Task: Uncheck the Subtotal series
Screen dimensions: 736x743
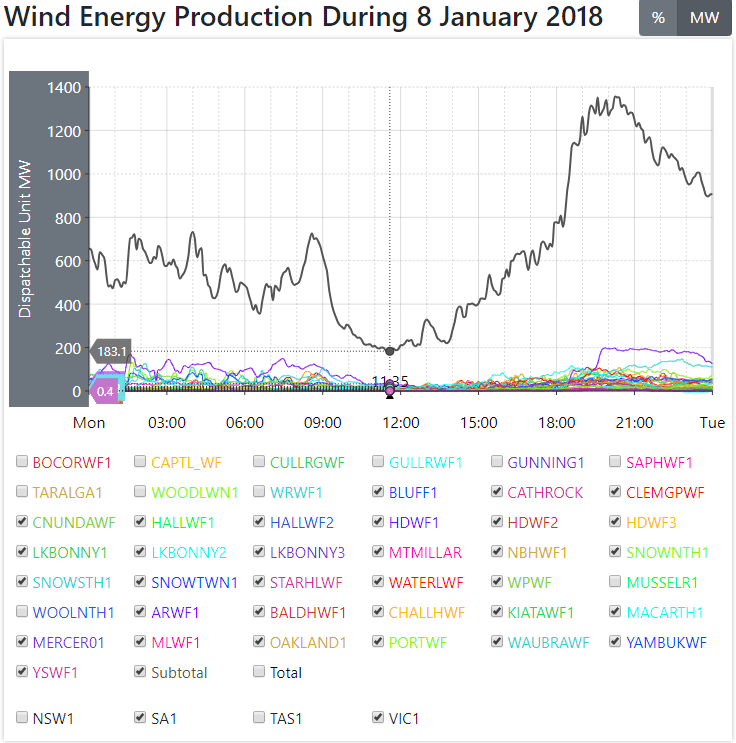Action: coord(141,672)
